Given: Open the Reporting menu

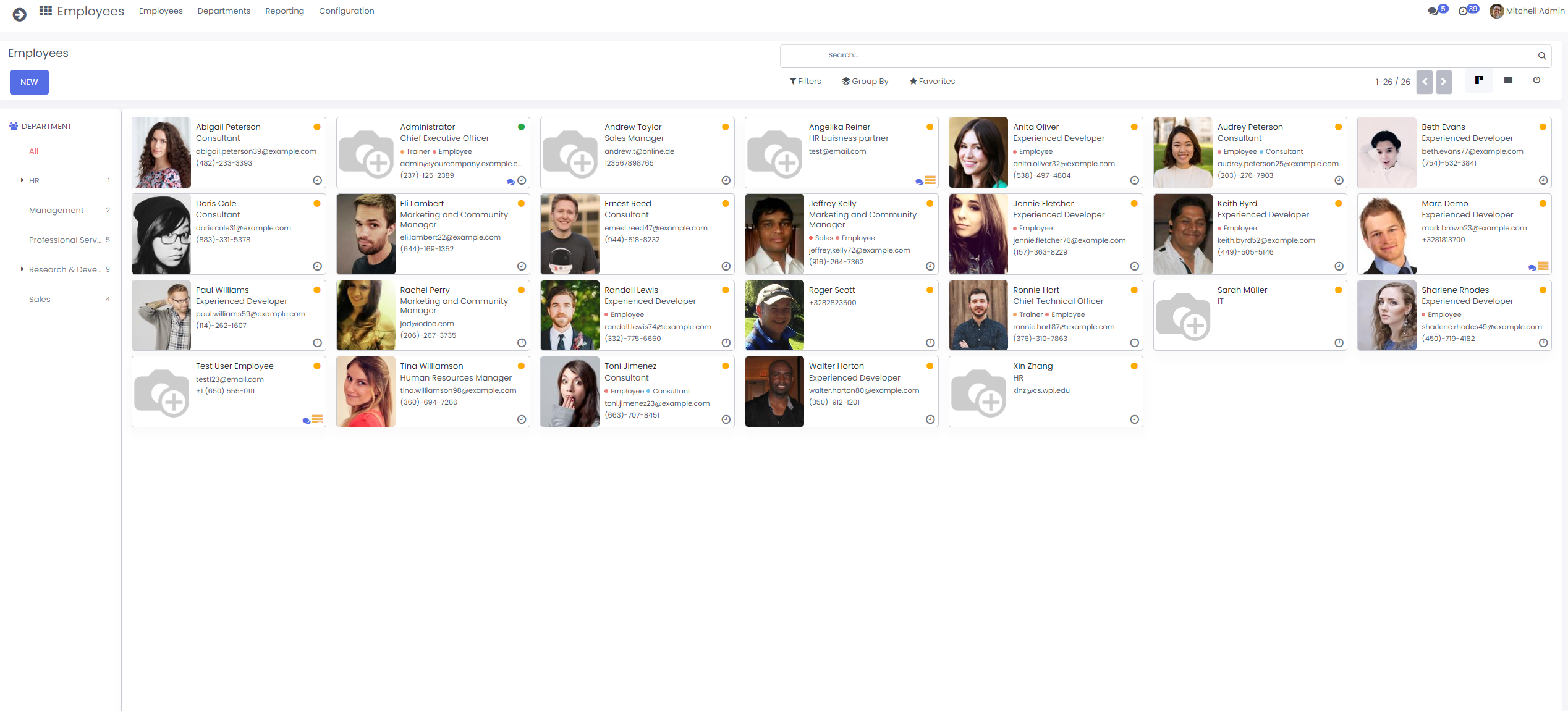Looking at the screenshot, I should tap(284, 11).
